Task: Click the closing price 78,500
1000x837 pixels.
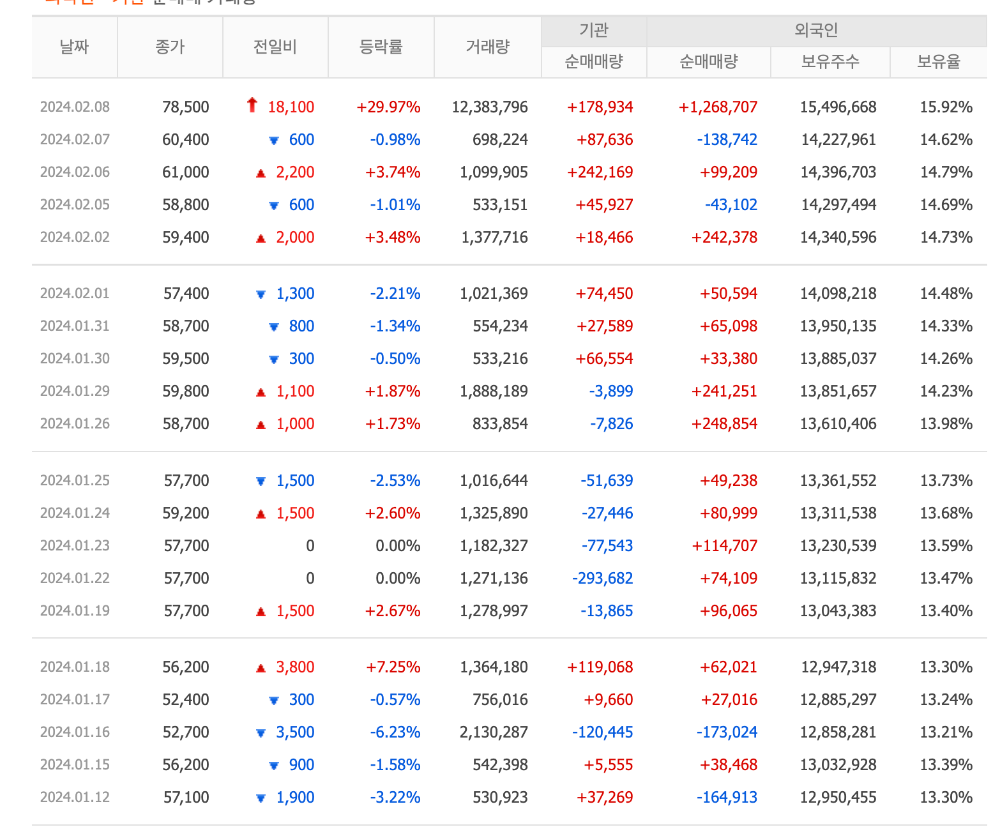Action: (185, 106)
